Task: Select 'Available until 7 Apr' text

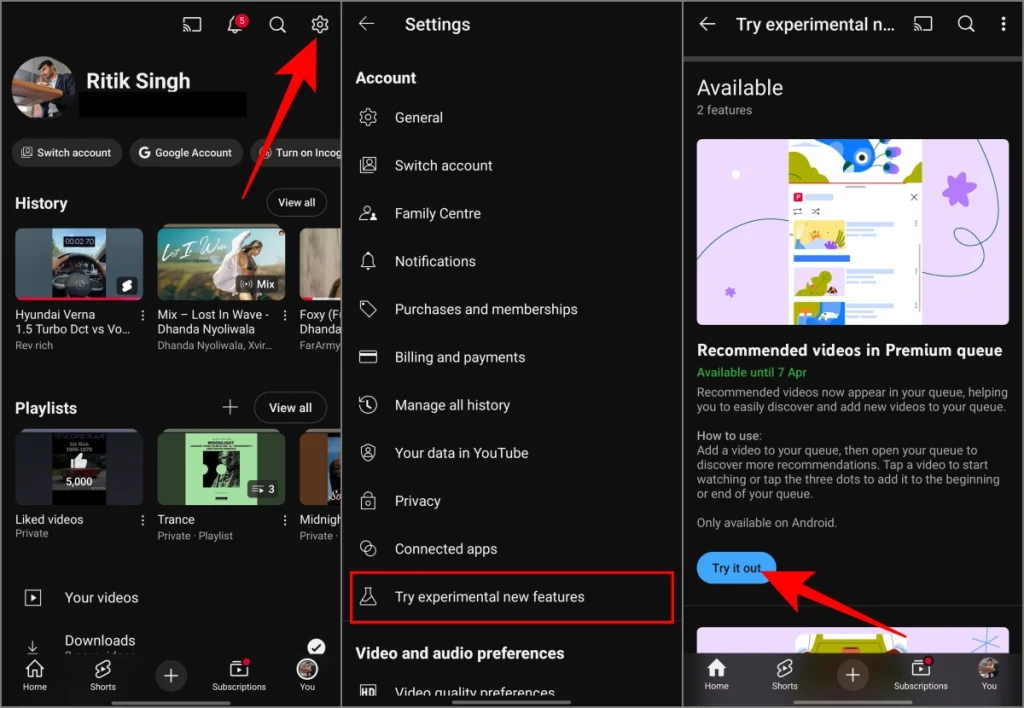Action: click(x=751, y=372)
